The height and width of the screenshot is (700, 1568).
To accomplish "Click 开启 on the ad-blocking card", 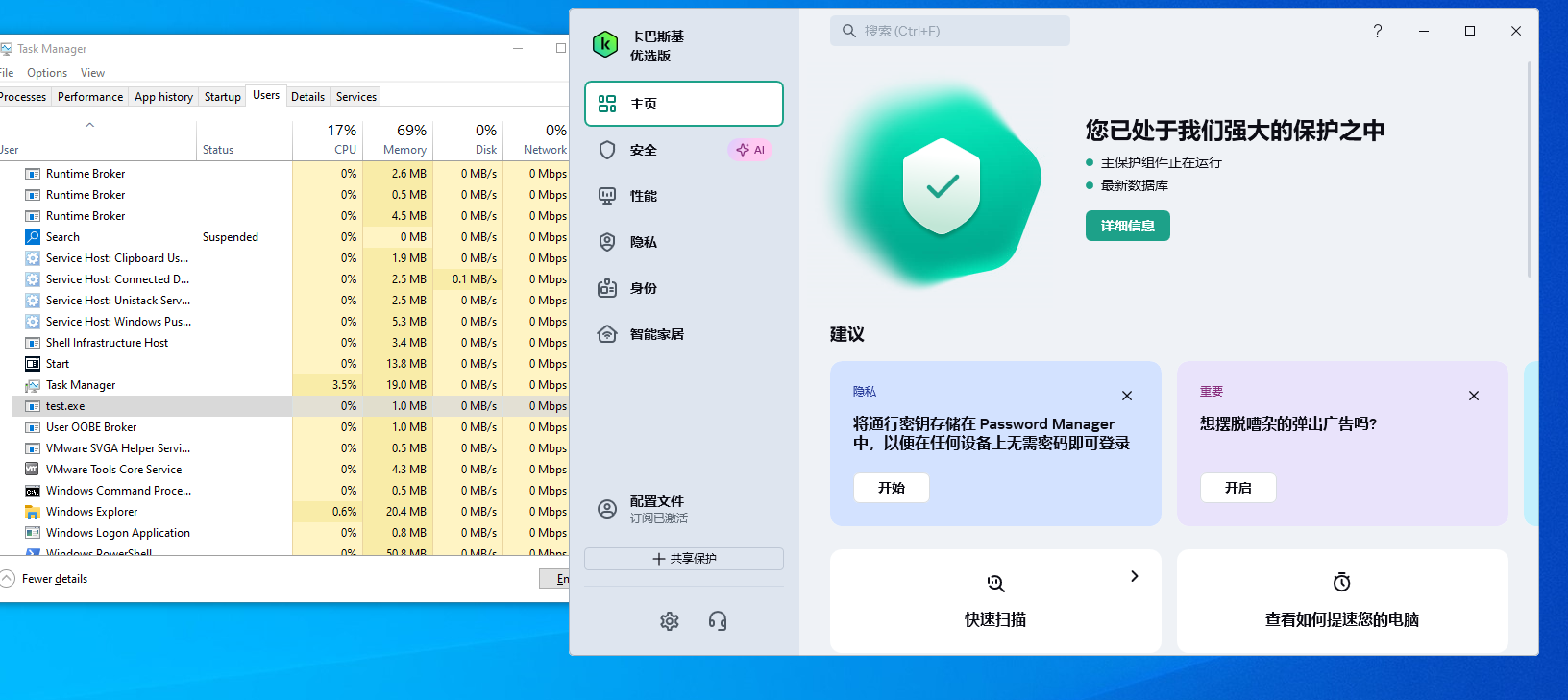I will [x=1238, y=488].
